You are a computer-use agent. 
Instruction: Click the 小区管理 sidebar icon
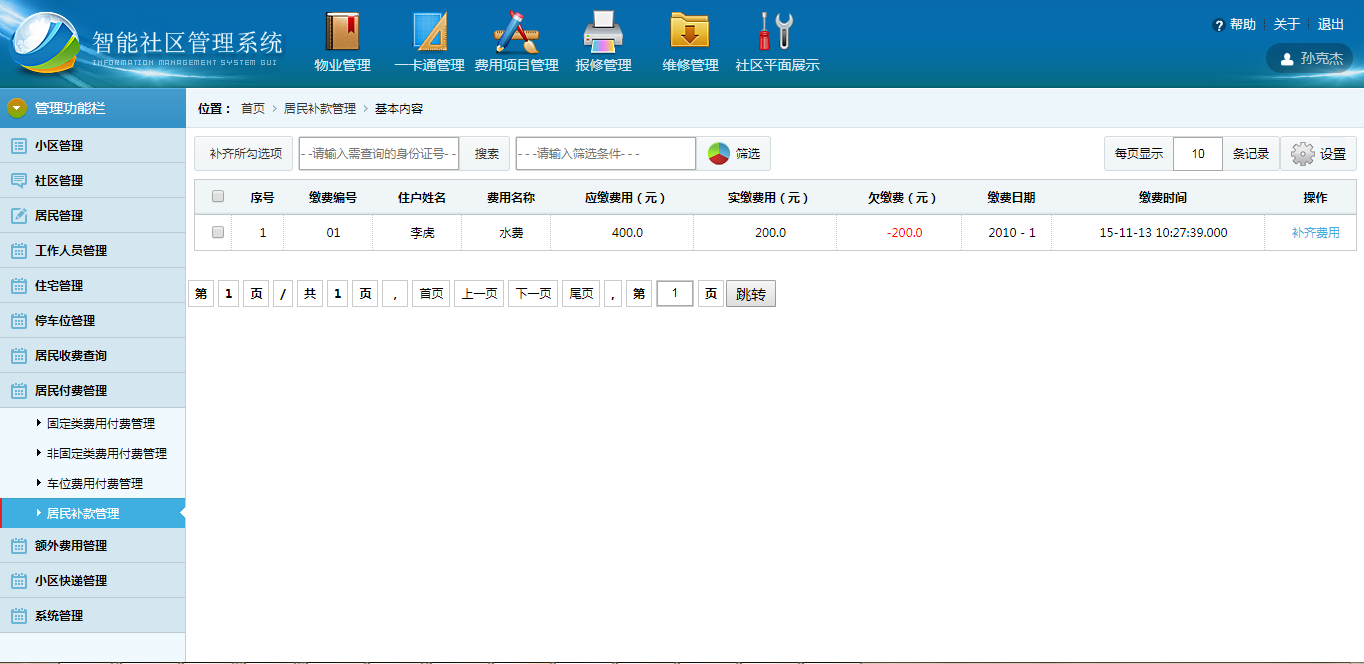(18, 146)
